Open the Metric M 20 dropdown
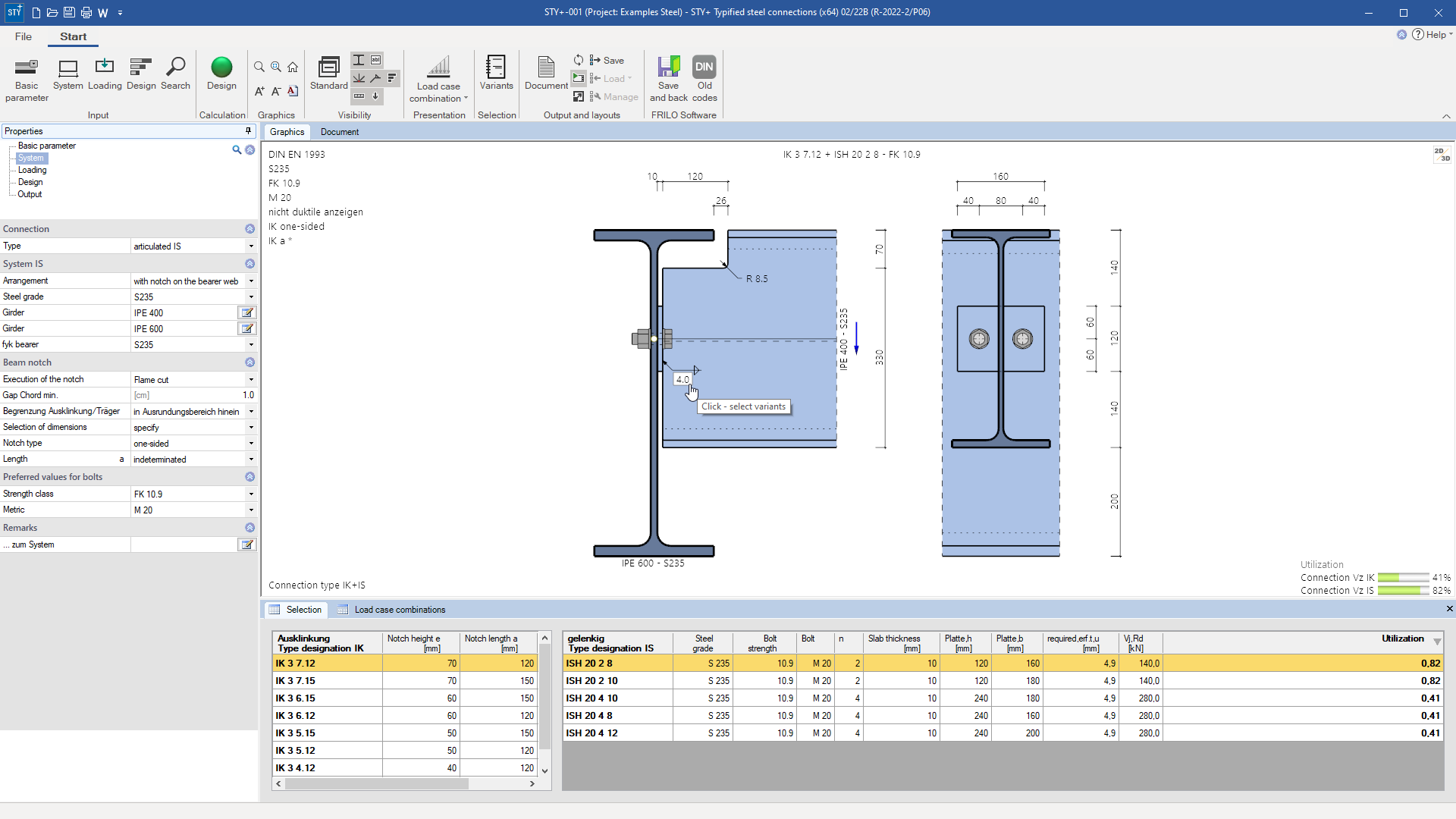Image resolution: width=1456 pixels, height=819 pixels. 251,510
